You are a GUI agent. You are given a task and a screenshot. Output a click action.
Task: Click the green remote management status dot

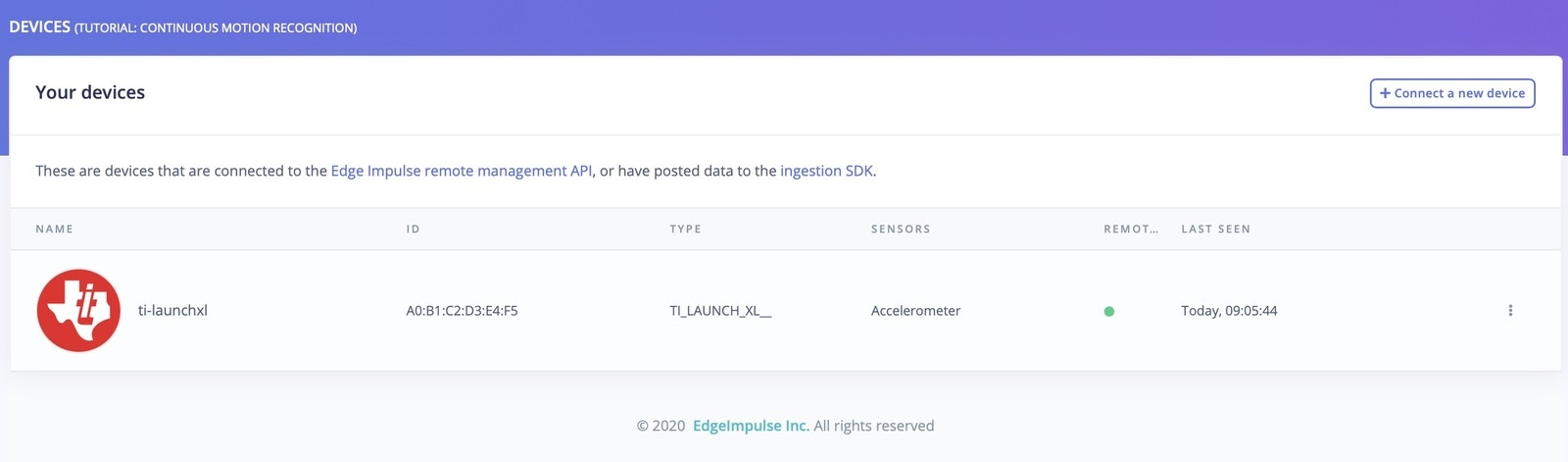[1109, 311]
